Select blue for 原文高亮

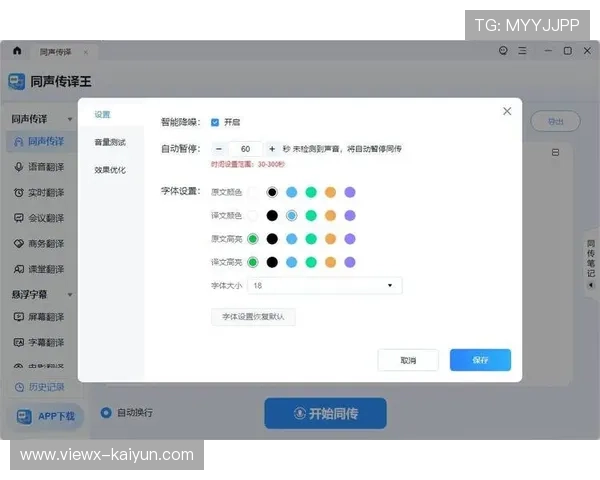pos(292,239)
